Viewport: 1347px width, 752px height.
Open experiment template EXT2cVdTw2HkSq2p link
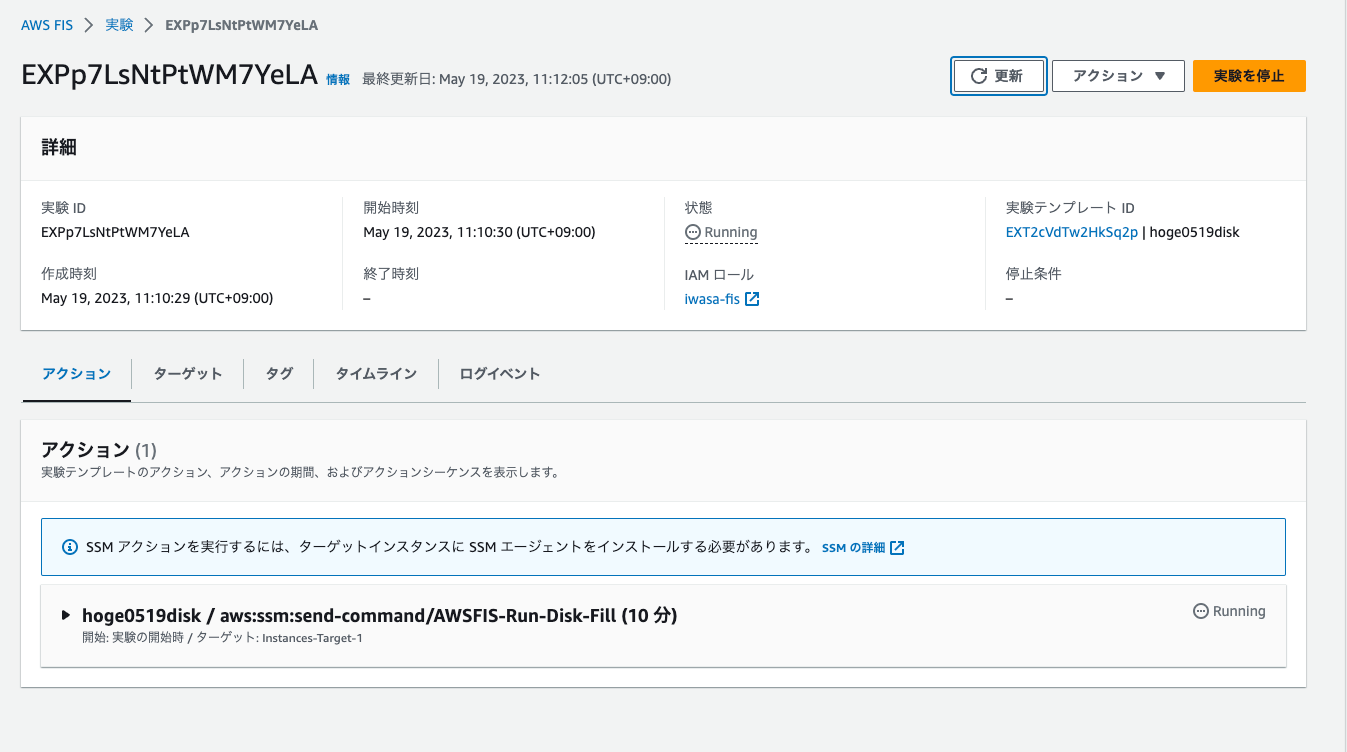click(x=1072, y=232)
